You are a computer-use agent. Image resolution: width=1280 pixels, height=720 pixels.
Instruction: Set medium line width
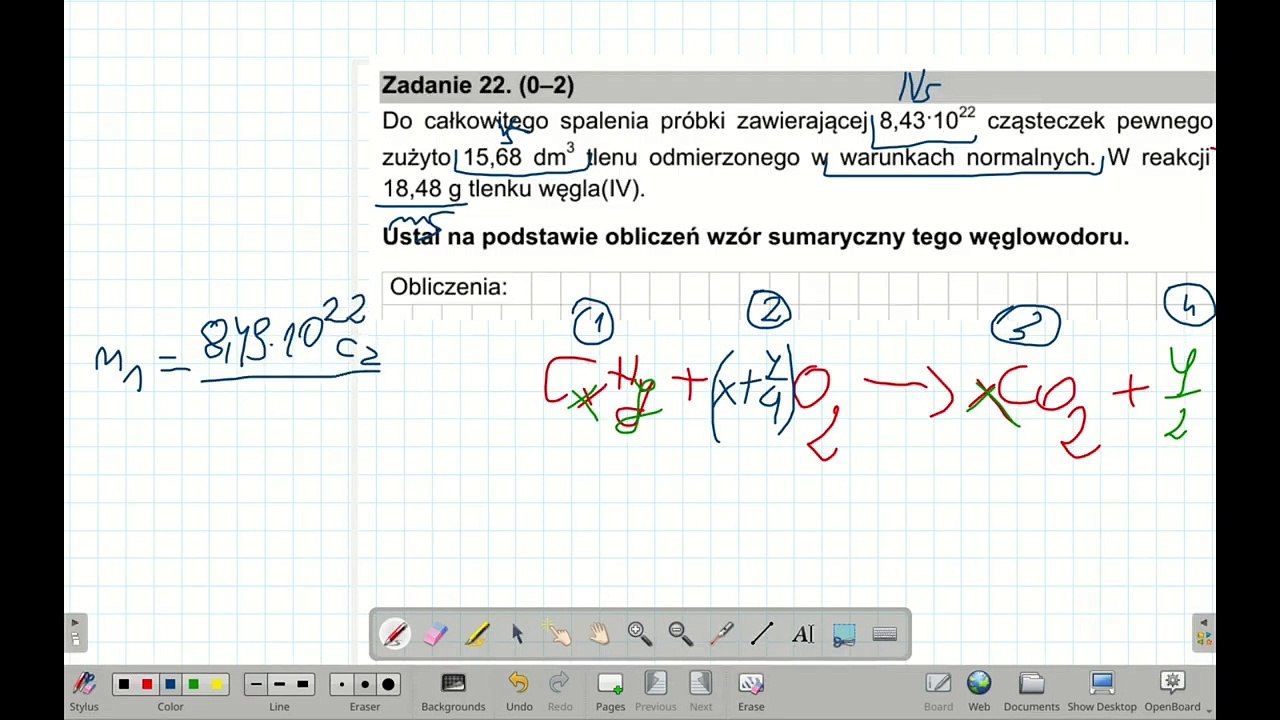279,684
